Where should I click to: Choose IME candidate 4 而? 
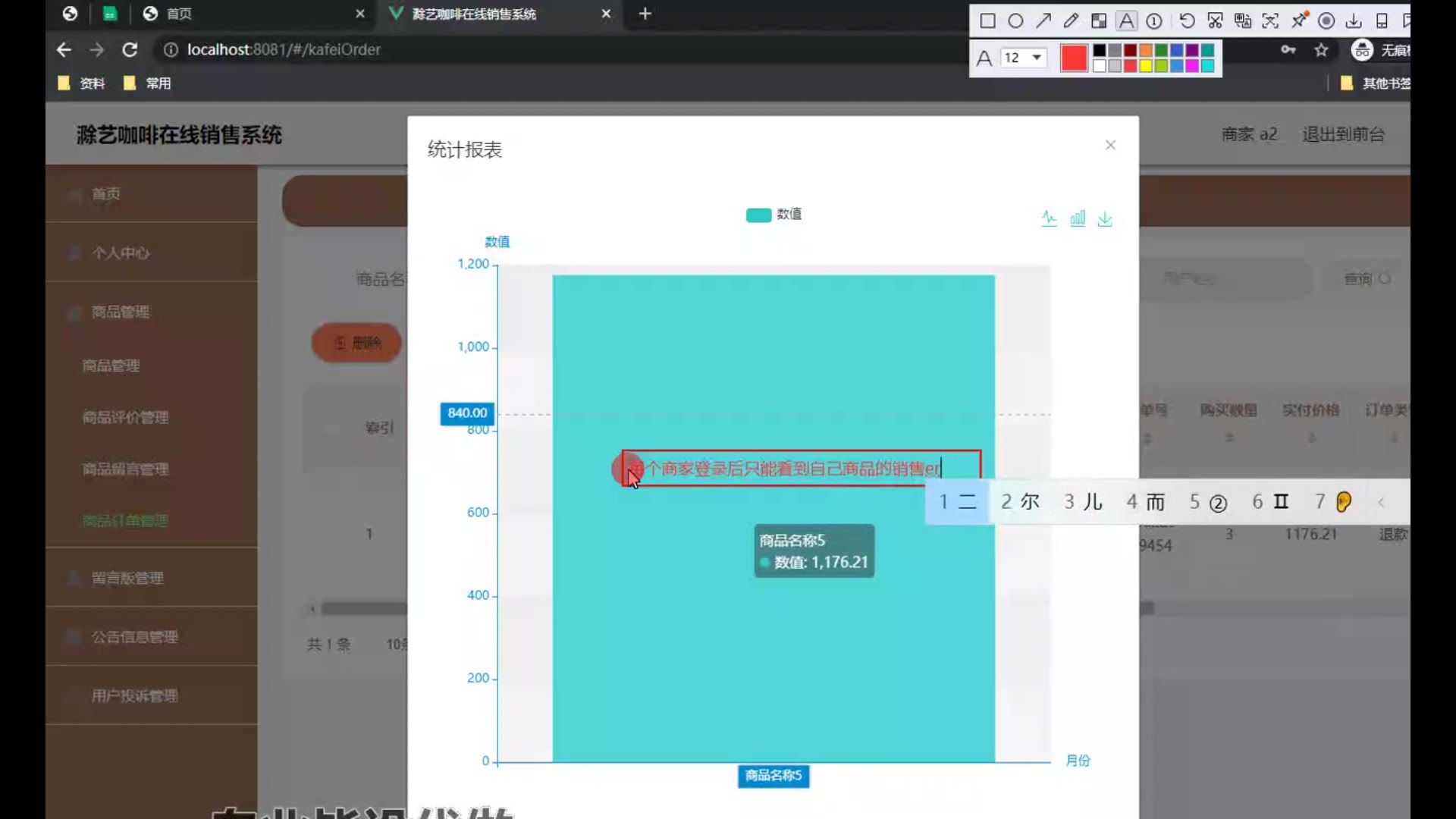pyautogui.click(x=1145, y=502)
